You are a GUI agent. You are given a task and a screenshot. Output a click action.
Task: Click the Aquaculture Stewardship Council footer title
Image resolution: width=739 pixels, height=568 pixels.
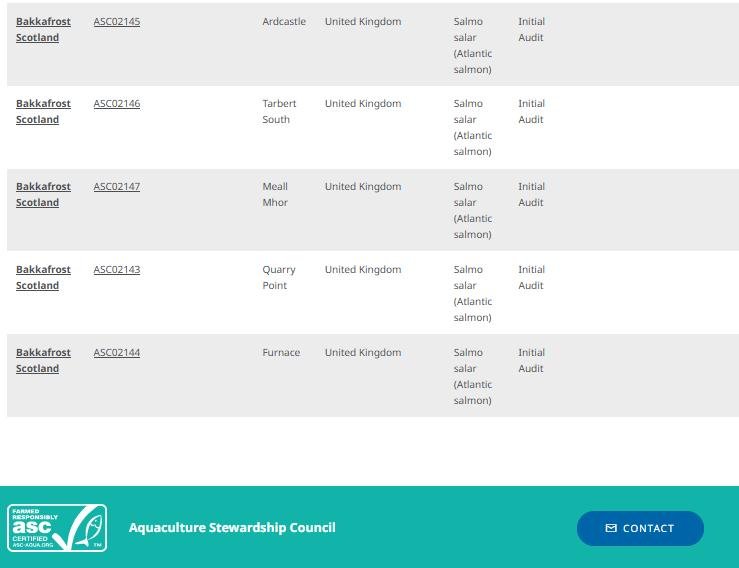[232, 527]
